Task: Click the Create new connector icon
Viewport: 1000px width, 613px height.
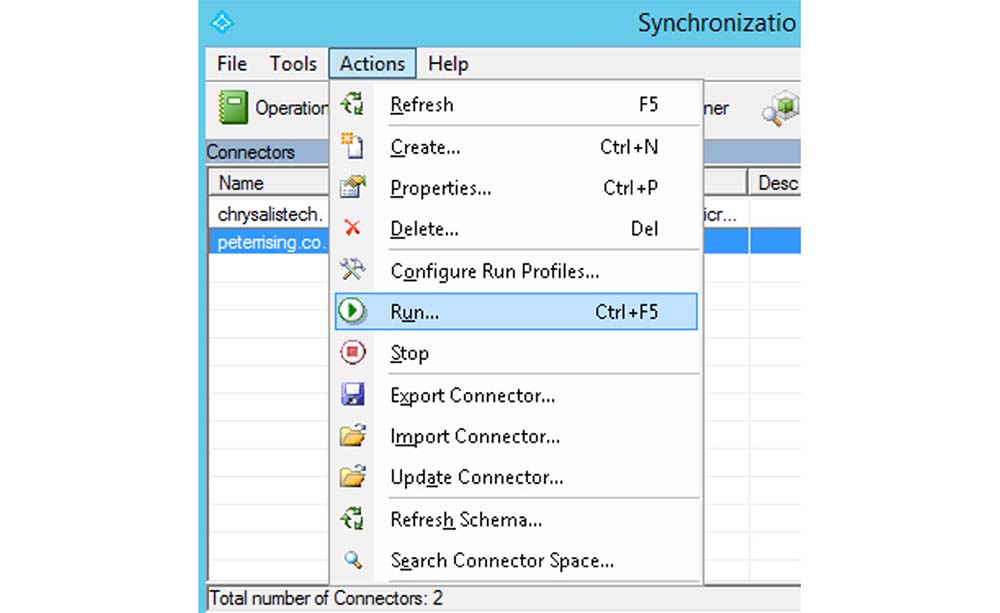Action: [x=352, y=146]
